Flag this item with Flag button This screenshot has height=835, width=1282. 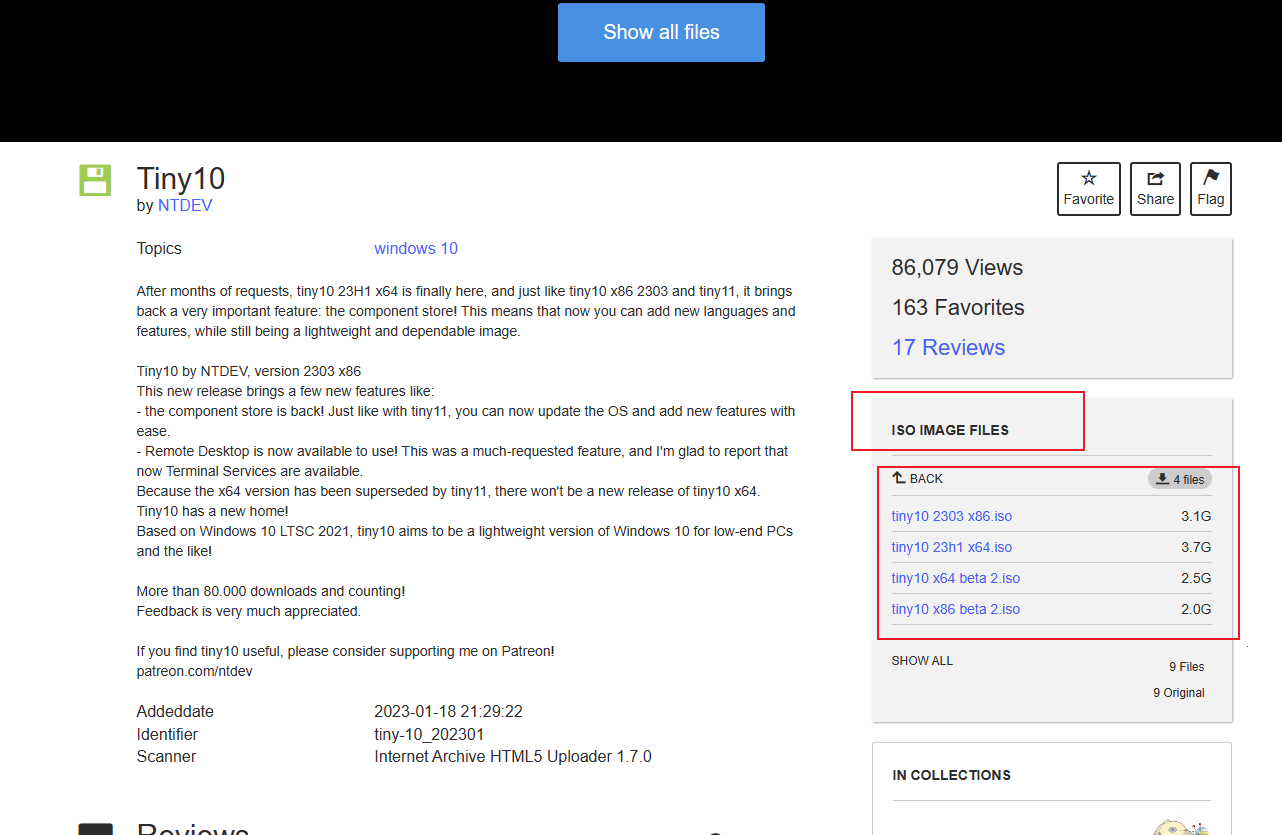pyautogui.click(x=1211, y=189)
